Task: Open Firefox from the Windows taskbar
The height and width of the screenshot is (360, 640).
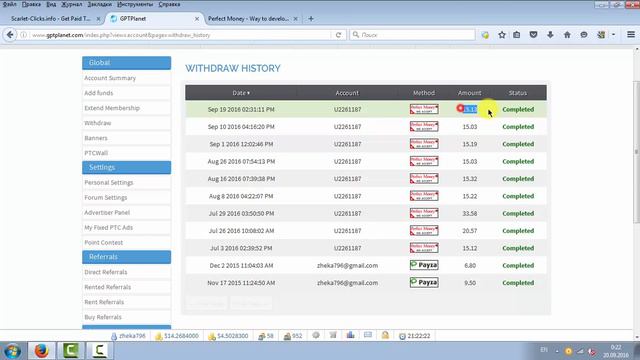Action: click(x=41, y=351)
